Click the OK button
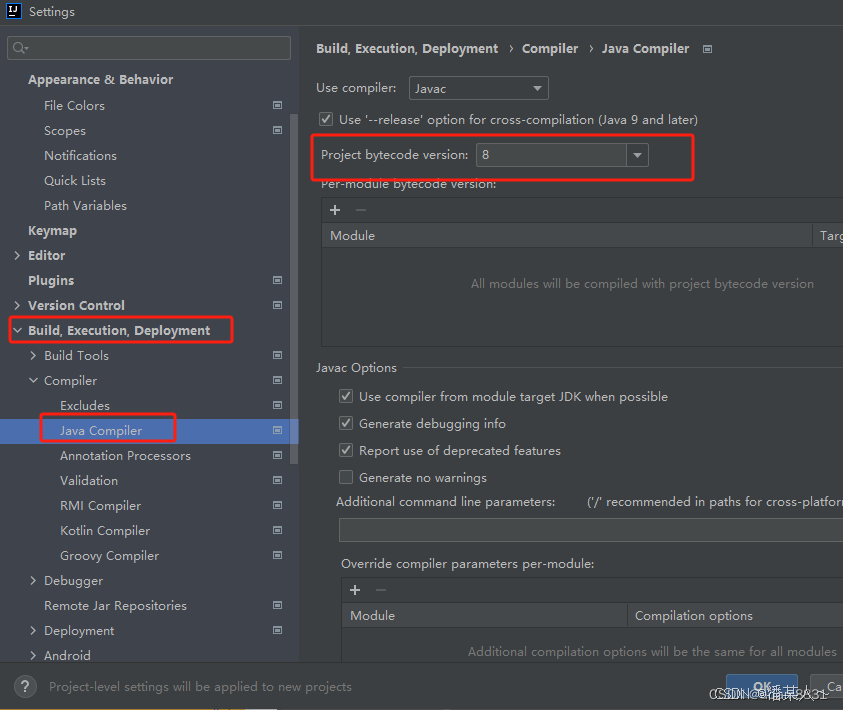This screenshot has height=710, width=843. point(762,686)
